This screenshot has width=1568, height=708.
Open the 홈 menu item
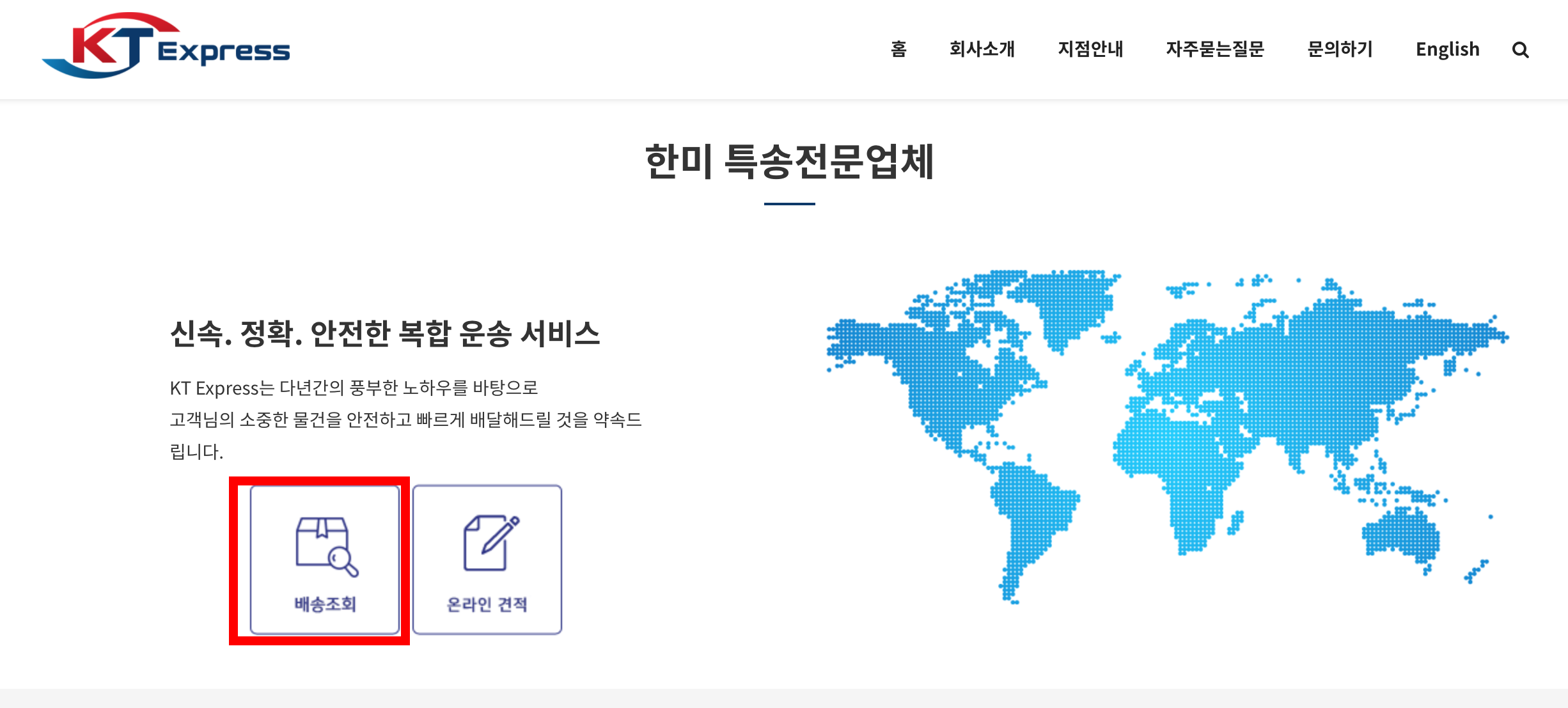[898, 49]
